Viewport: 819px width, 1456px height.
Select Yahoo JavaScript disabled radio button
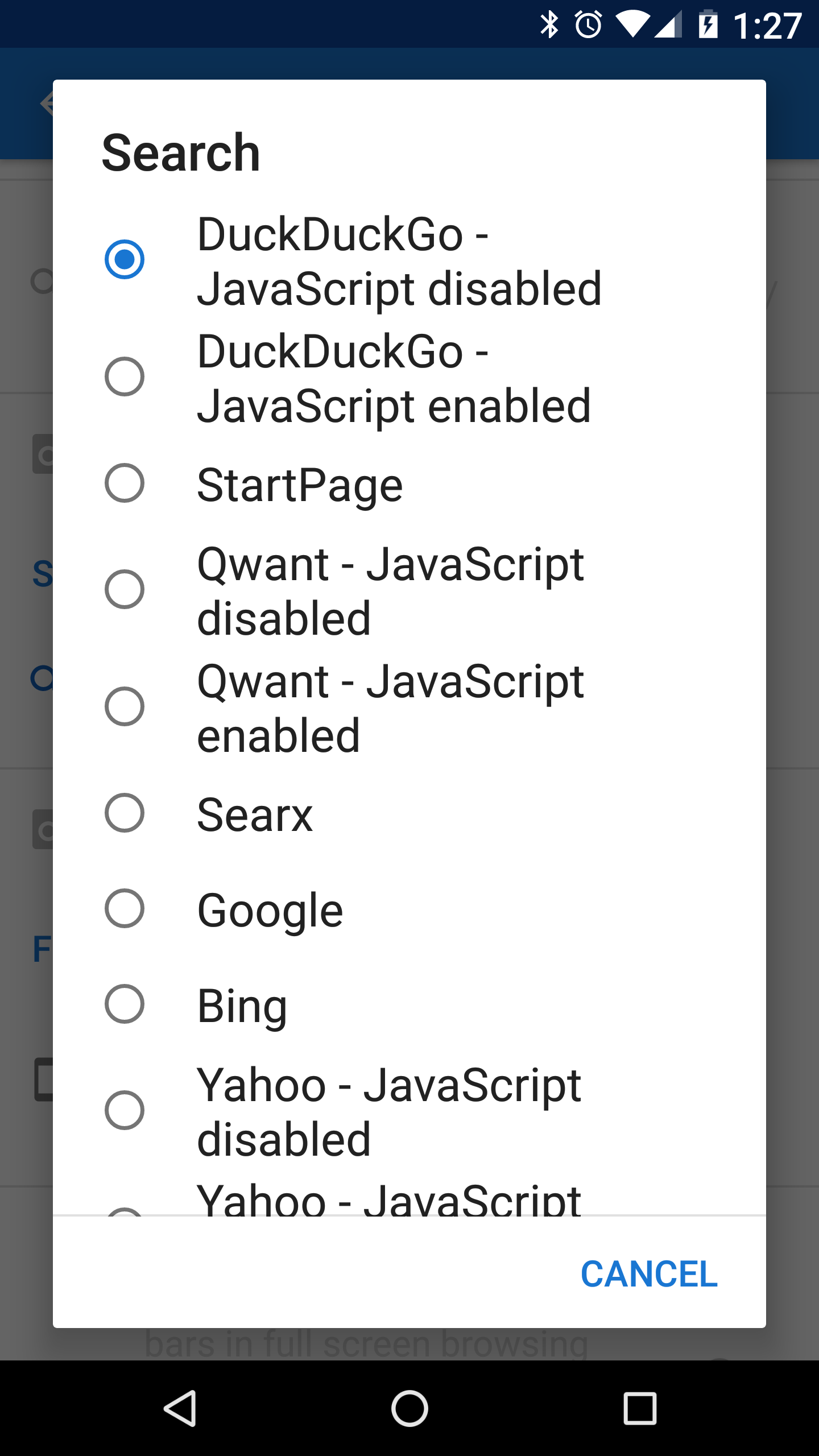coord(125,1110)
